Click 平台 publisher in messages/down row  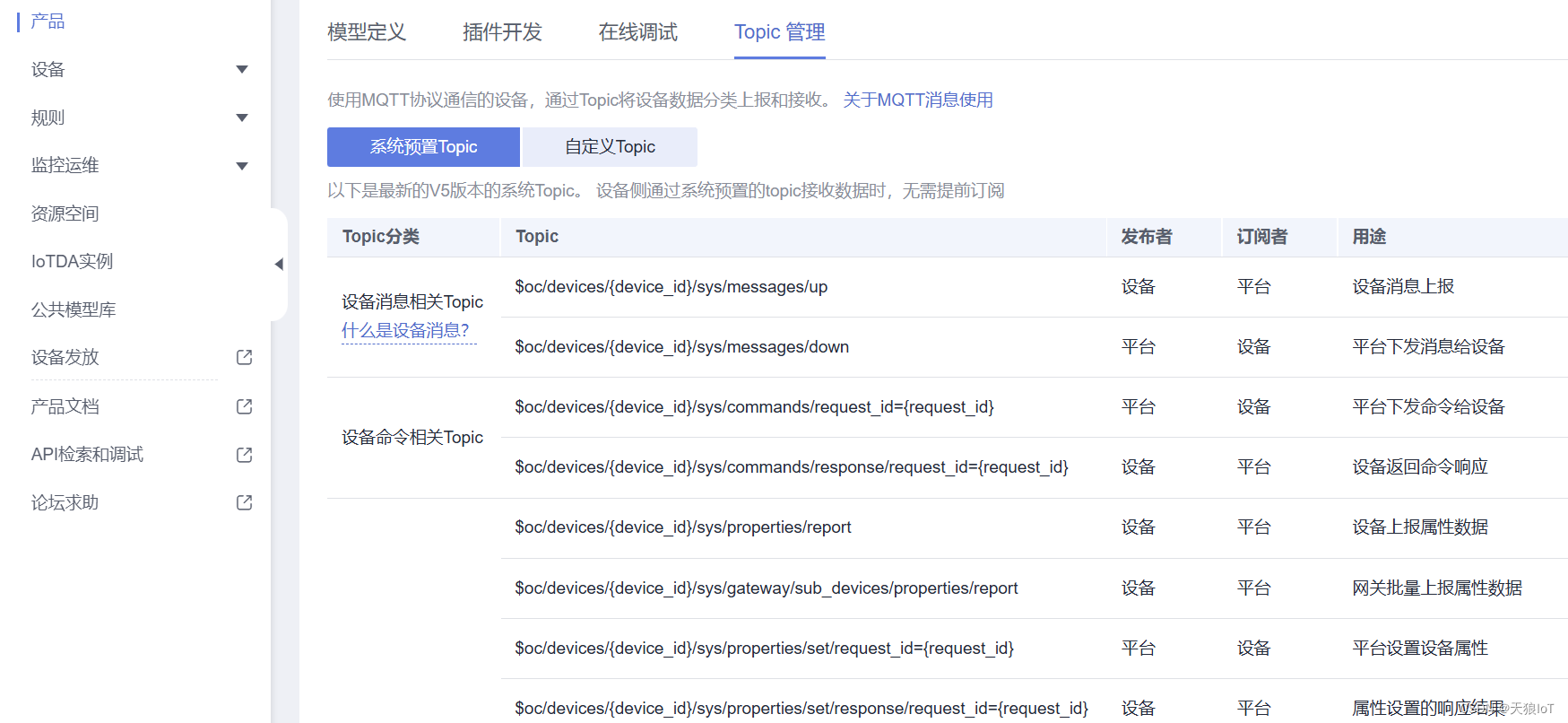pos(1139,347)
